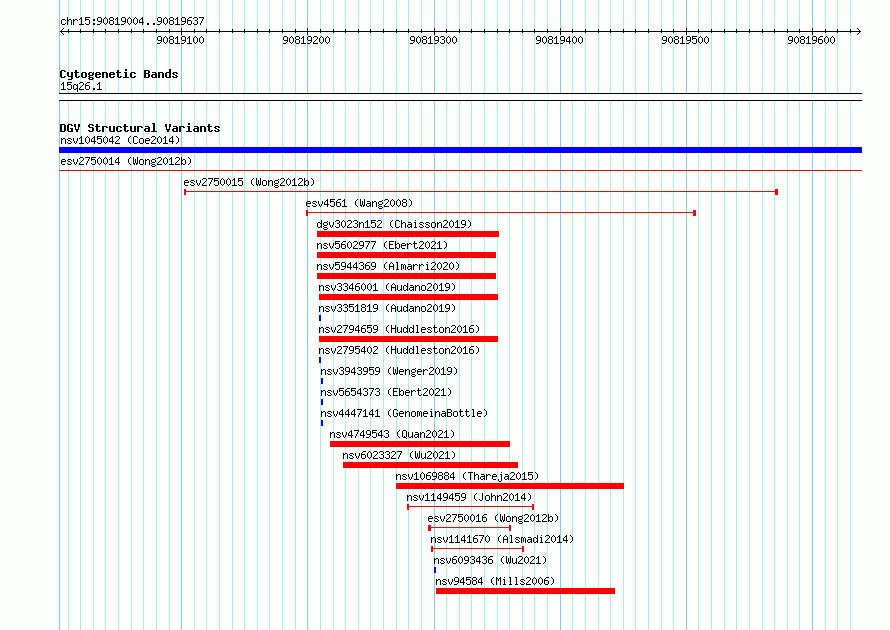Viewport: 890px width, 630px height.
Task: Open esv2750016 (Wong2012b) label
Action: coord(493,518)
